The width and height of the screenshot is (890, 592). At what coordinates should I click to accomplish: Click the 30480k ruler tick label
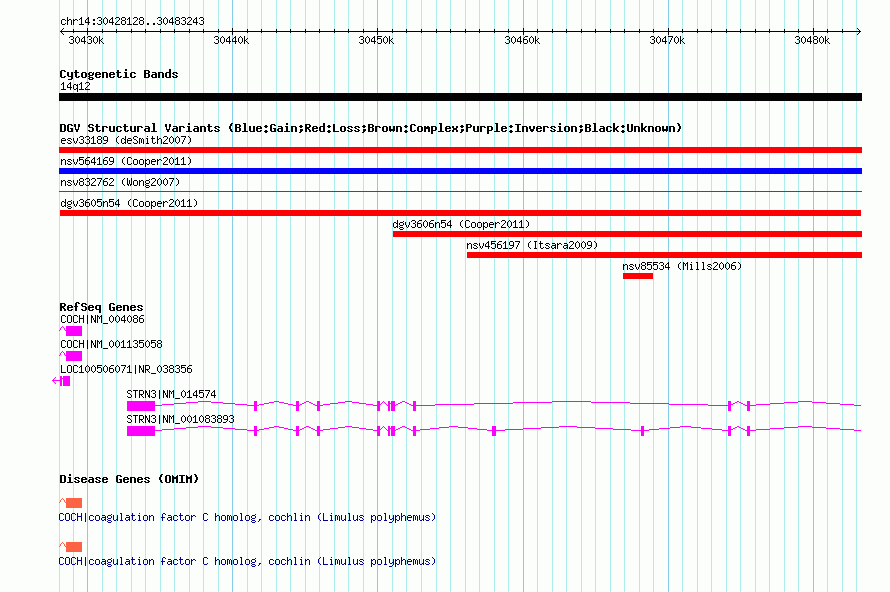click(812, 40)
